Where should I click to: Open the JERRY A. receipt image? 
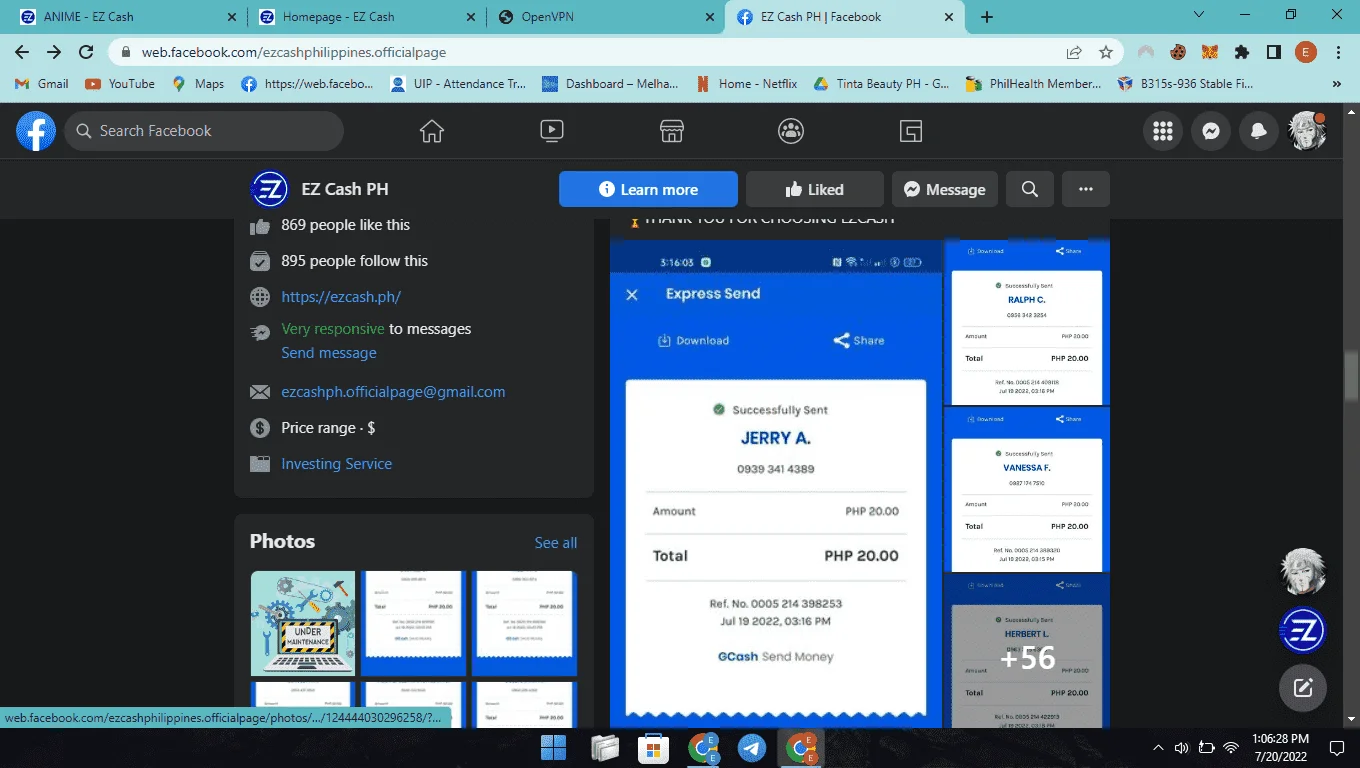click(776, 484)
